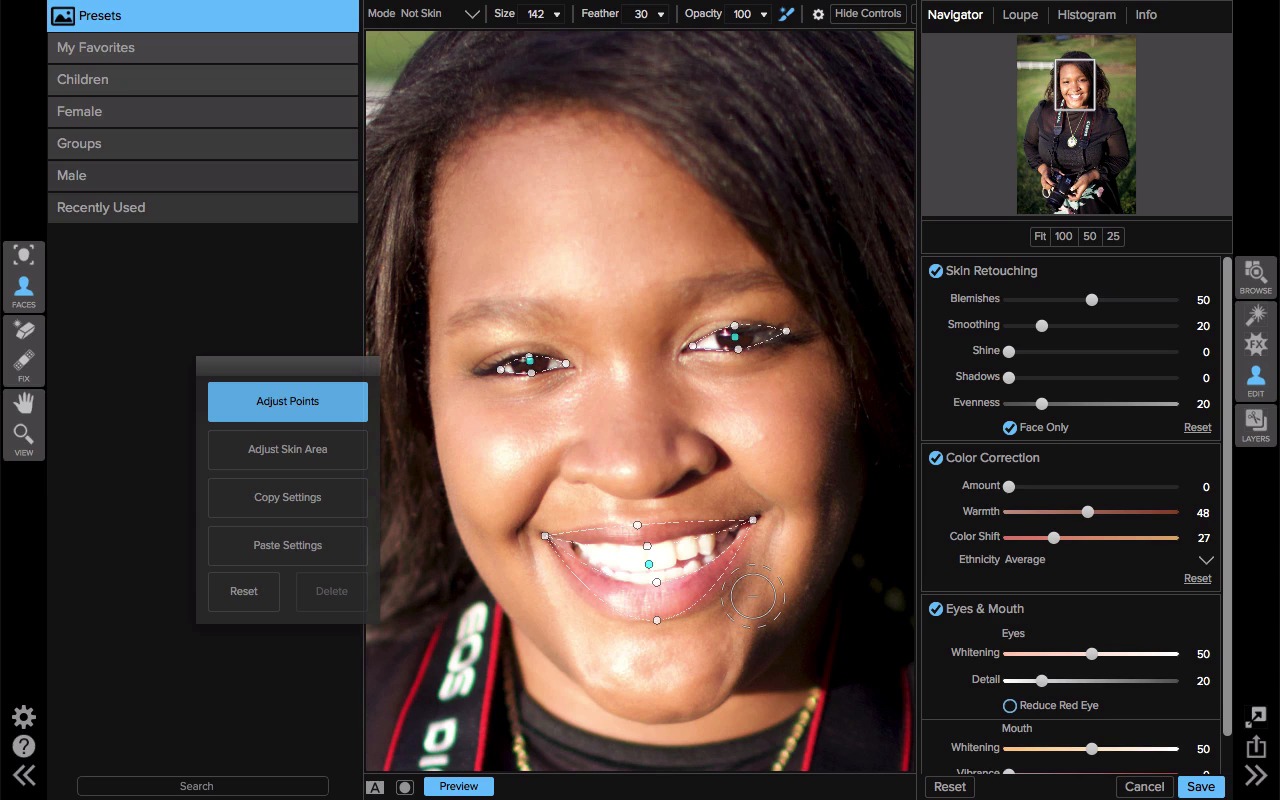Open preferences gear at bottom left

(24, 717)
